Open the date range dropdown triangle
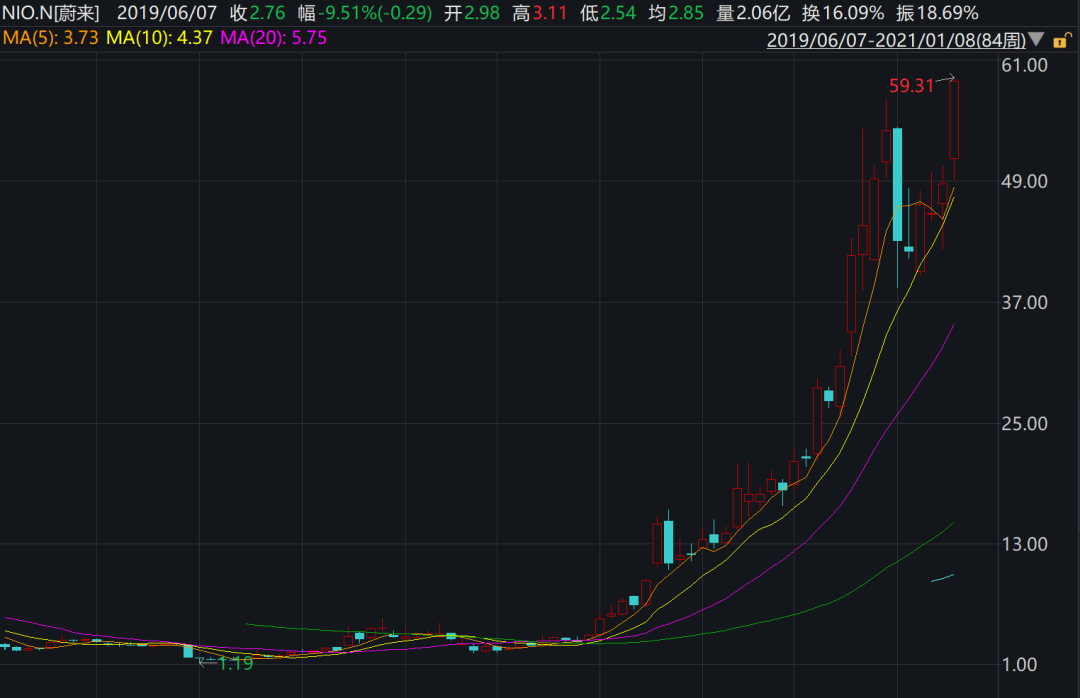 1036,40
